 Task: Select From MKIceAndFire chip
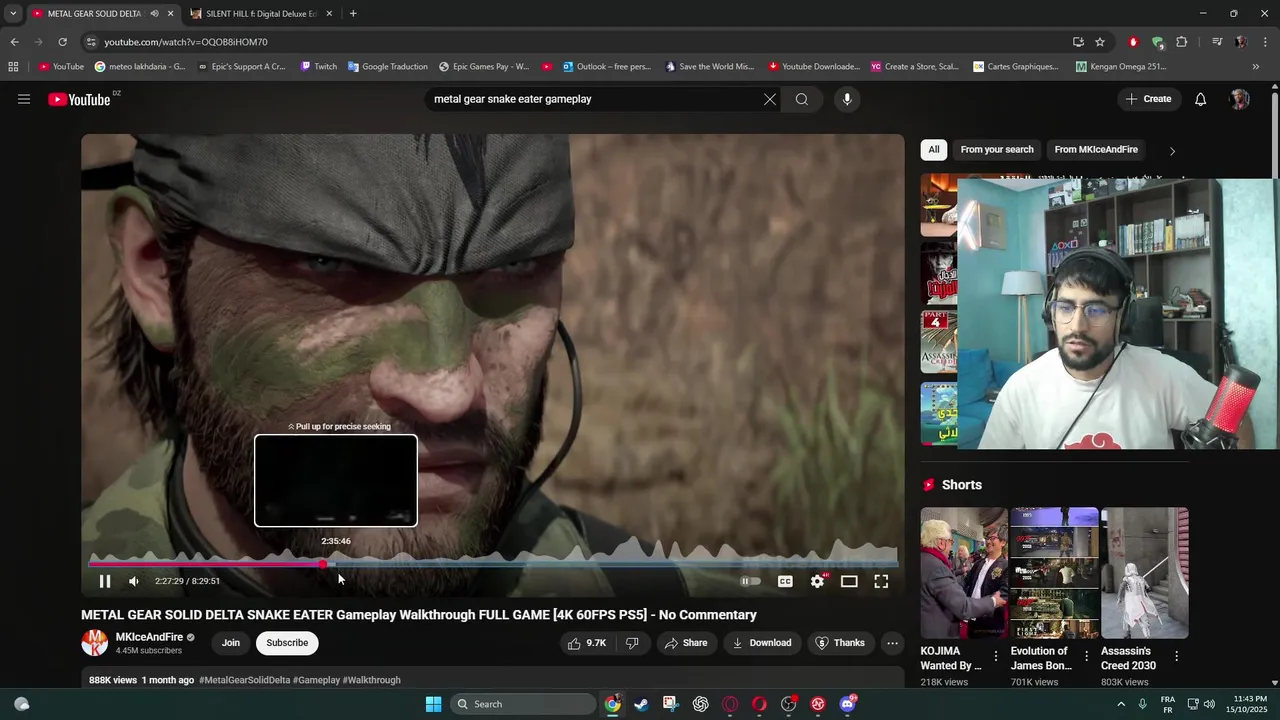(x=1096, y=149)
